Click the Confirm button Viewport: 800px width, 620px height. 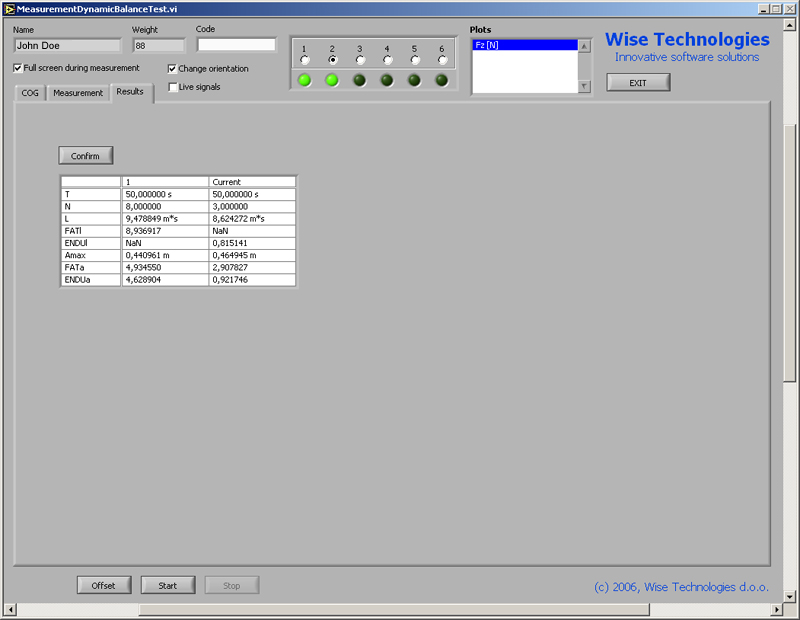tap(86, 156)
